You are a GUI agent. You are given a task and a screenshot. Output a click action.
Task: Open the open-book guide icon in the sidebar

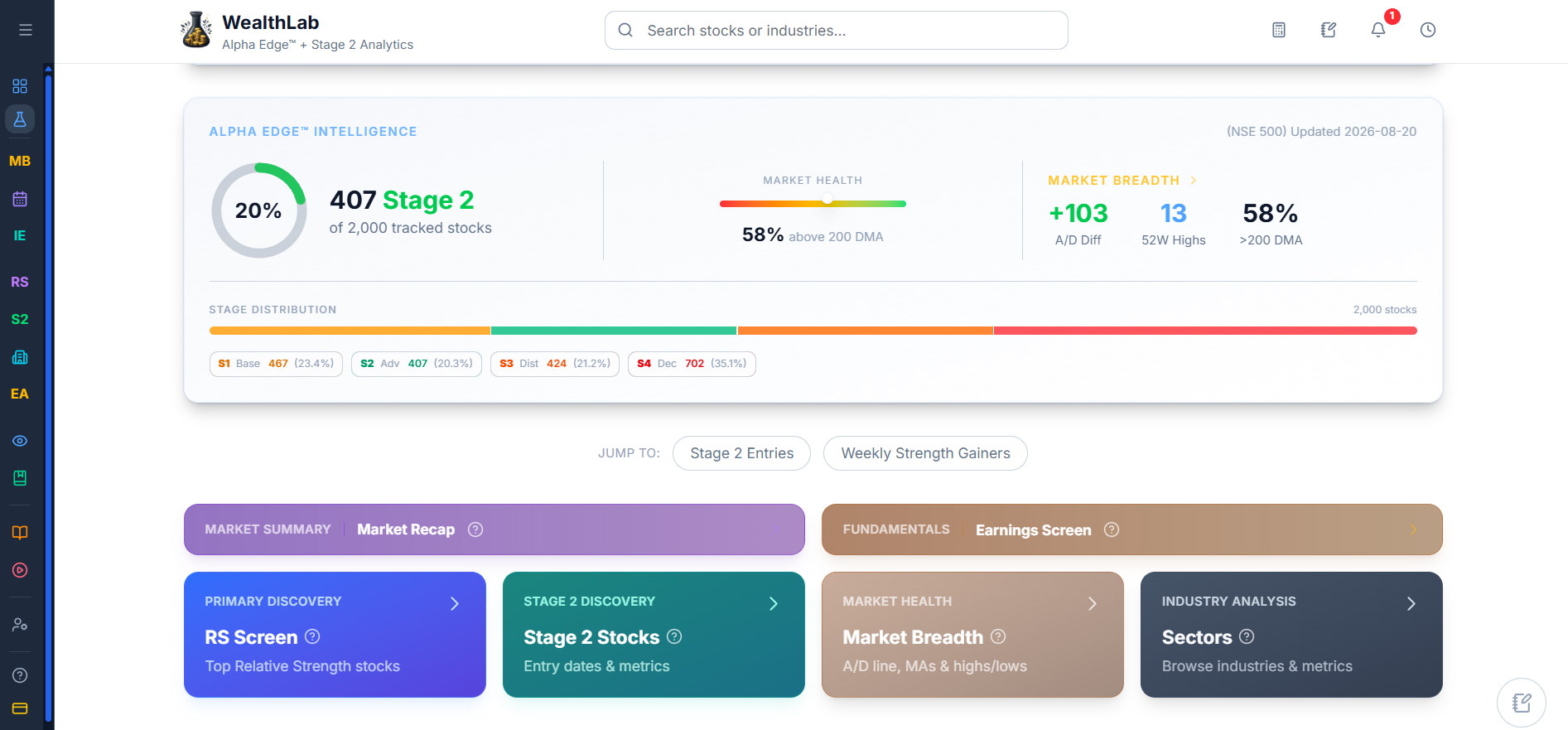tap(20, 533)
